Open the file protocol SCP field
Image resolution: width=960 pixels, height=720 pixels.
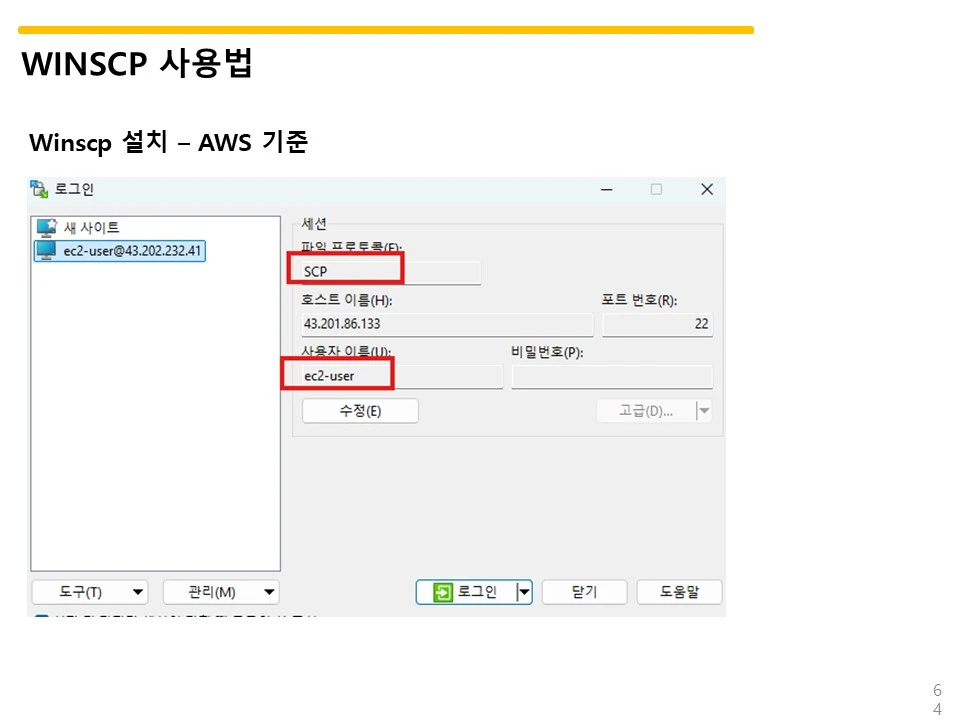(x=391, y=272)
